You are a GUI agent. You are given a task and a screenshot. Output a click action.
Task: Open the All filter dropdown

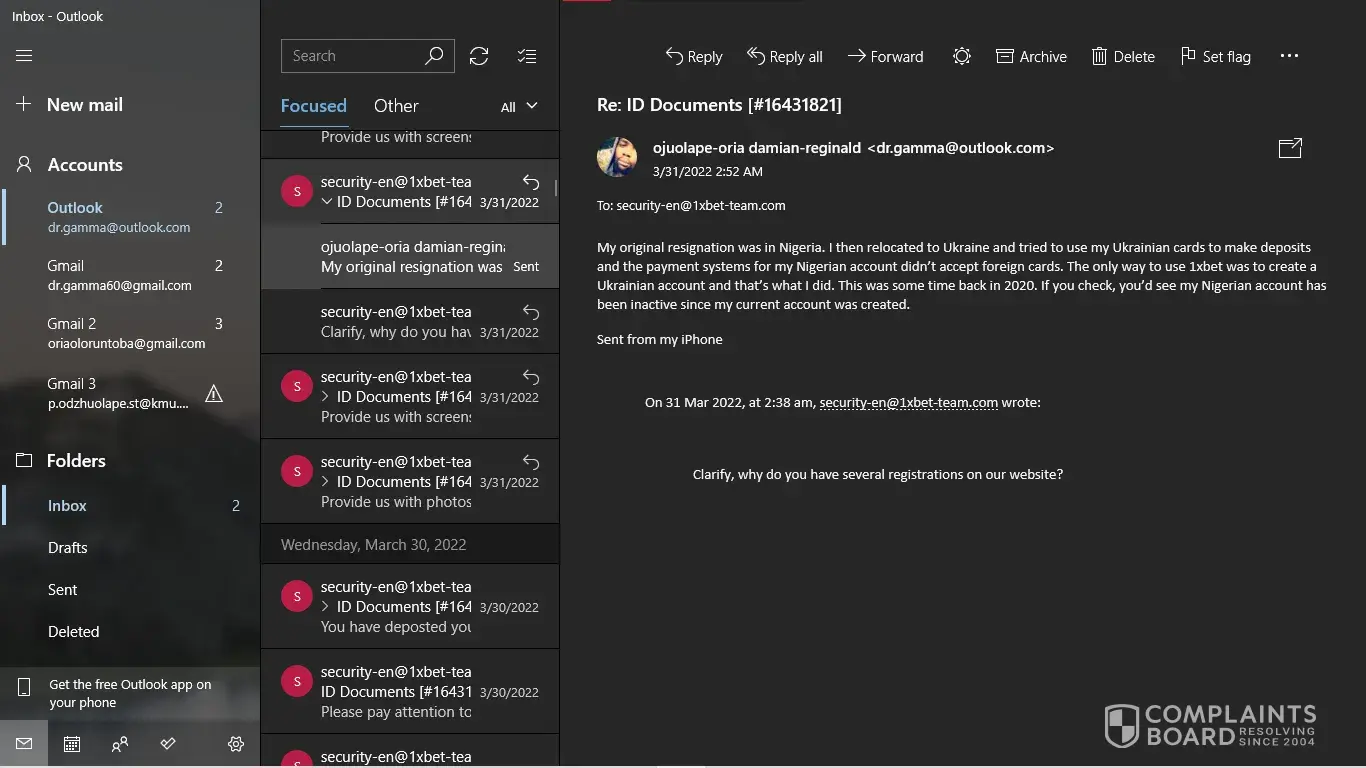519,106
